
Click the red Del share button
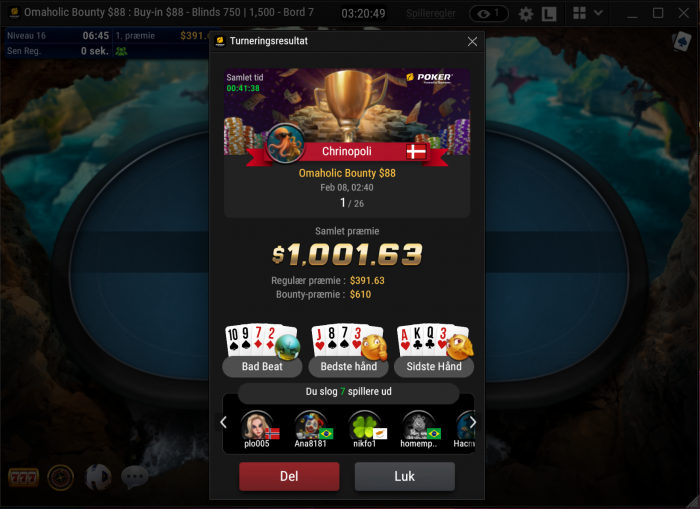click(x=289, y=476)
